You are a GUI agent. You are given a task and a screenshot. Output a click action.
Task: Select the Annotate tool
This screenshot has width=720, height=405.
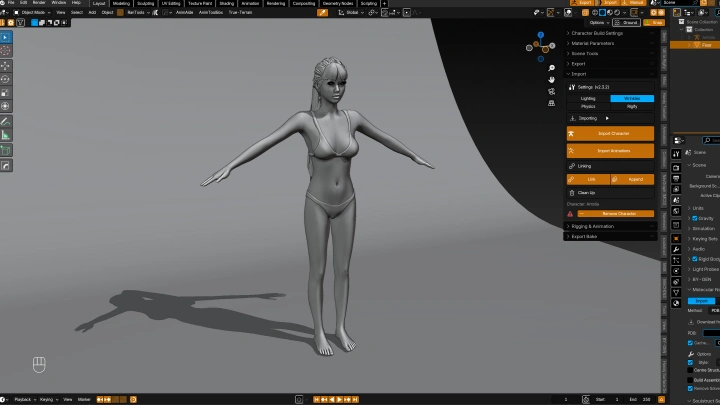pyautogui.click(x=6, y=122)
